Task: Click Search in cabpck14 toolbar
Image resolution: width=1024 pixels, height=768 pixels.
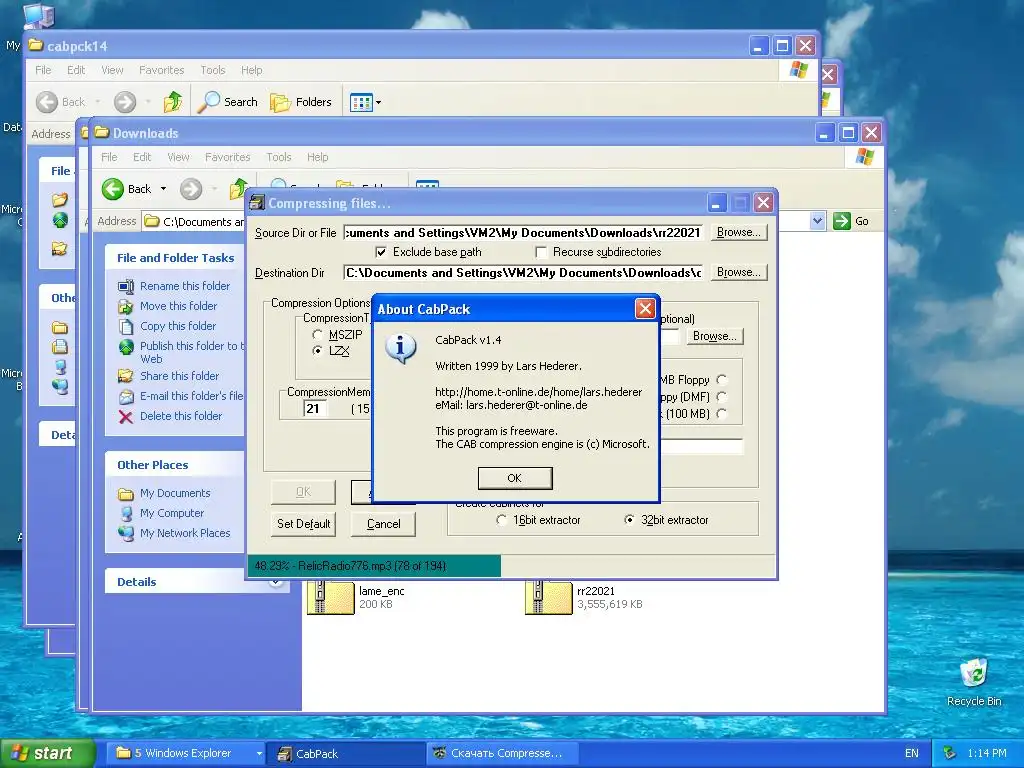Action: click(228, 102)
